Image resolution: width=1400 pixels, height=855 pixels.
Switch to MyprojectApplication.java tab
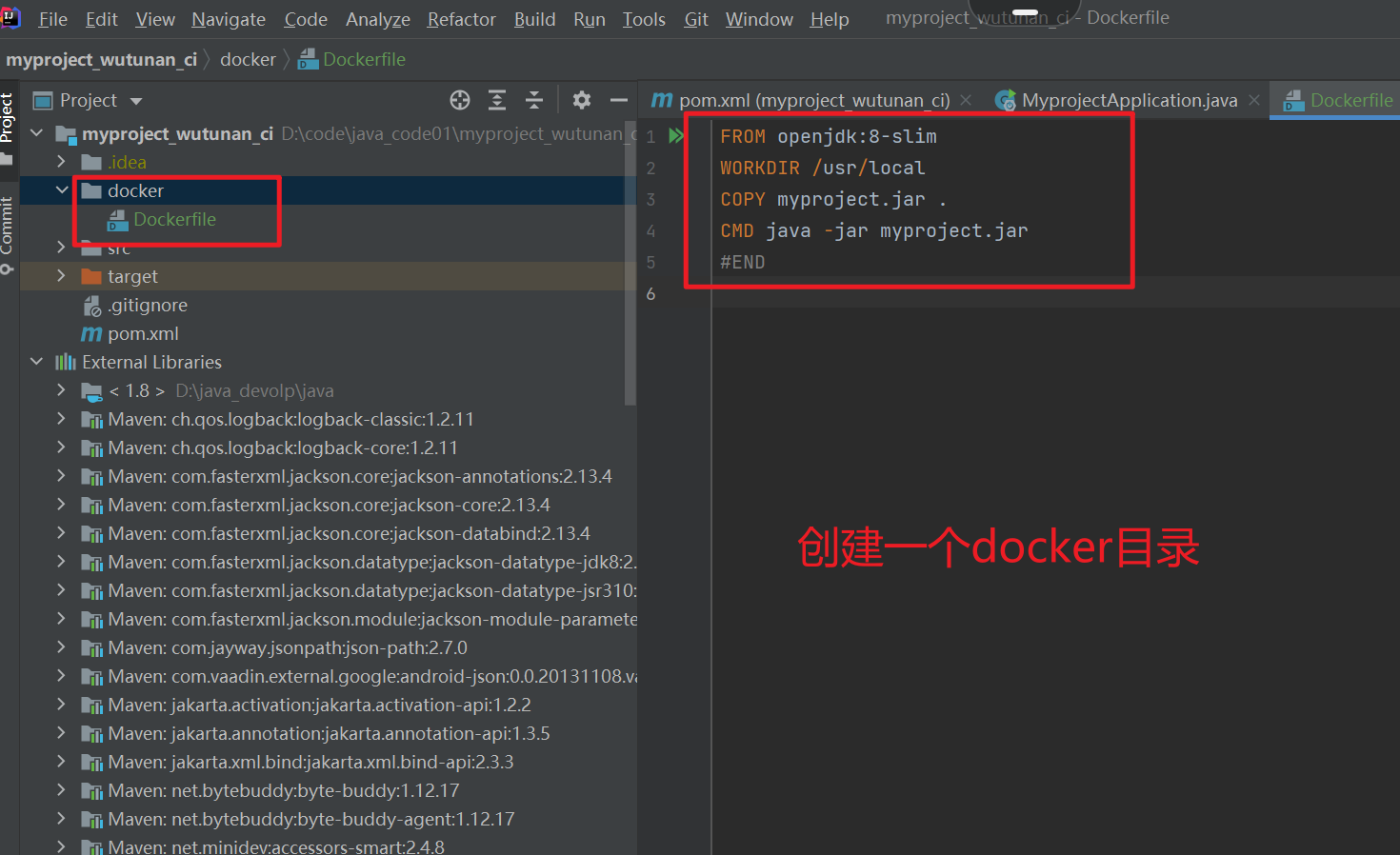click(x=1130, y=100)
